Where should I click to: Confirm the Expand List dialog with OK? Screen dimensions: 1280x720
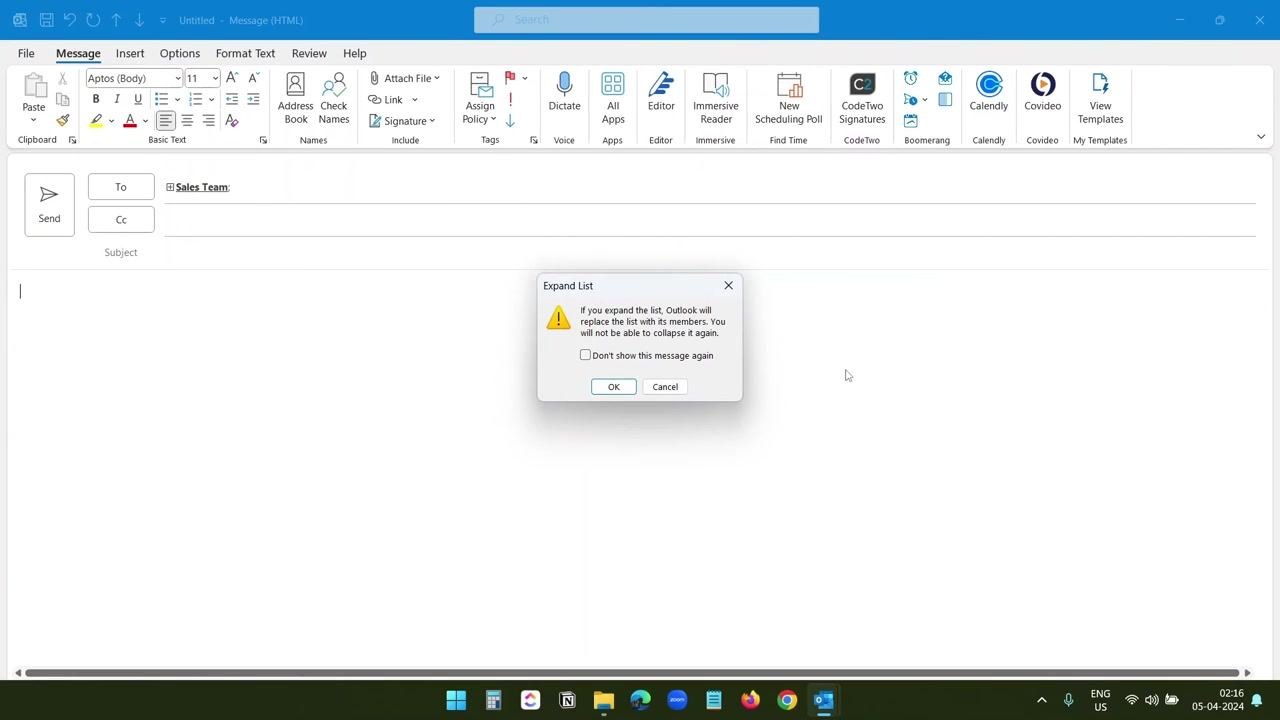613,387
